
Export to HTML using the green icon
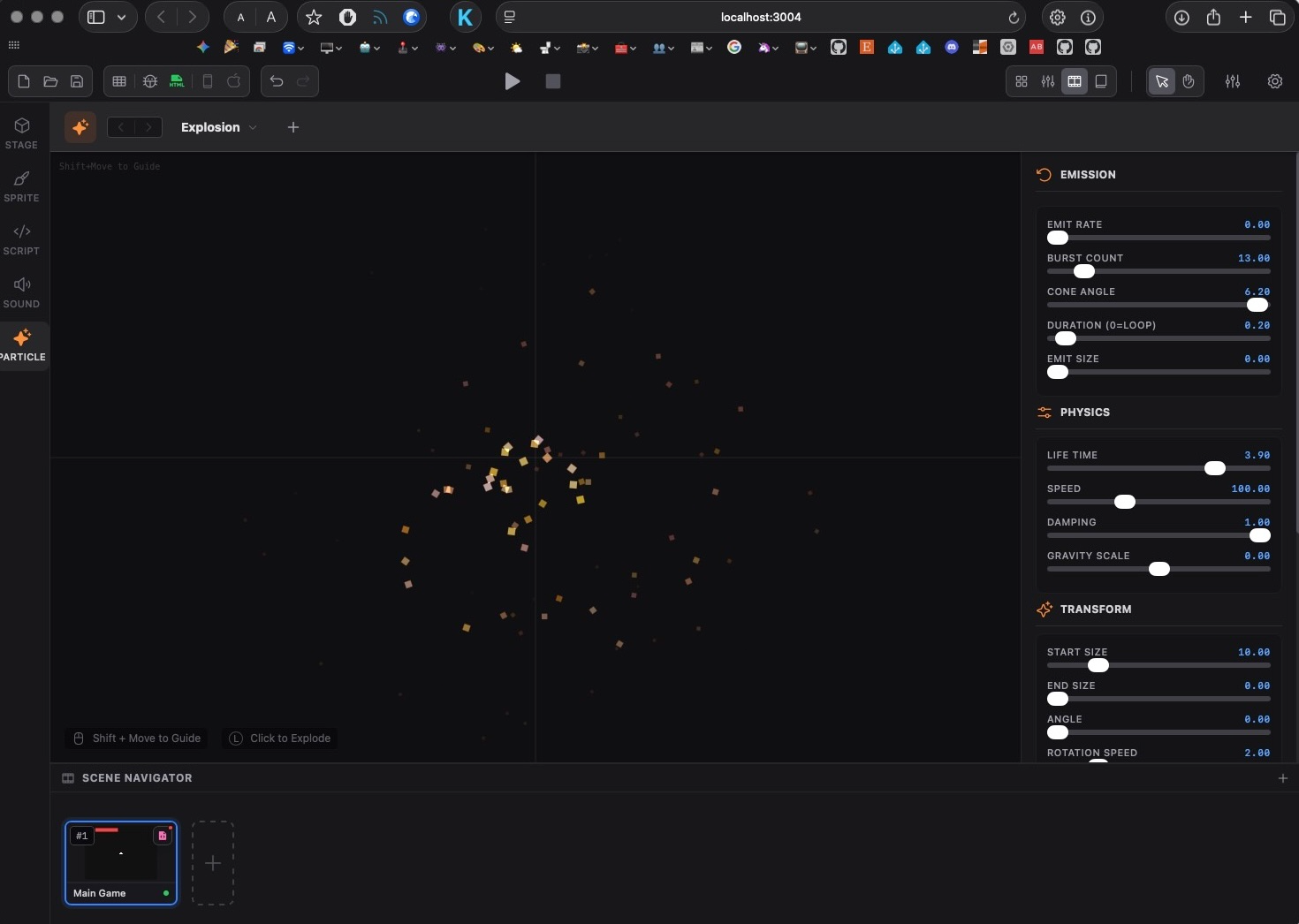point(177,81)
